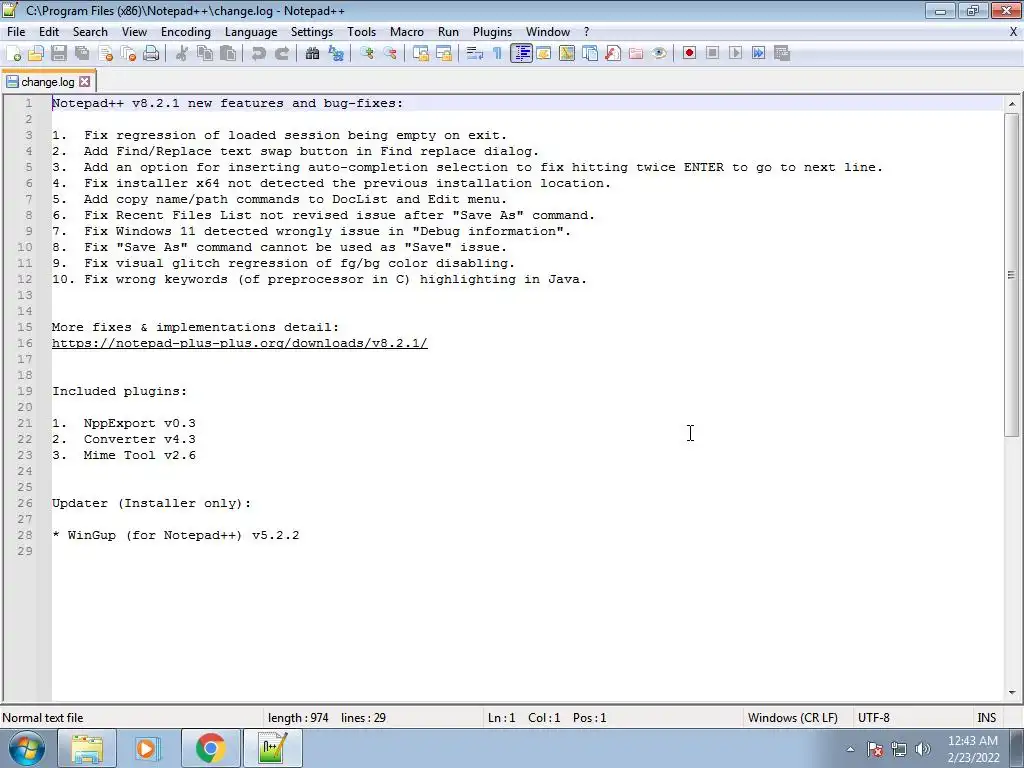Image resolution: width=1024 pixels, height=768 pixels.
Task: Click the vertical scrollbar thumb
Action: point(1012,274)
